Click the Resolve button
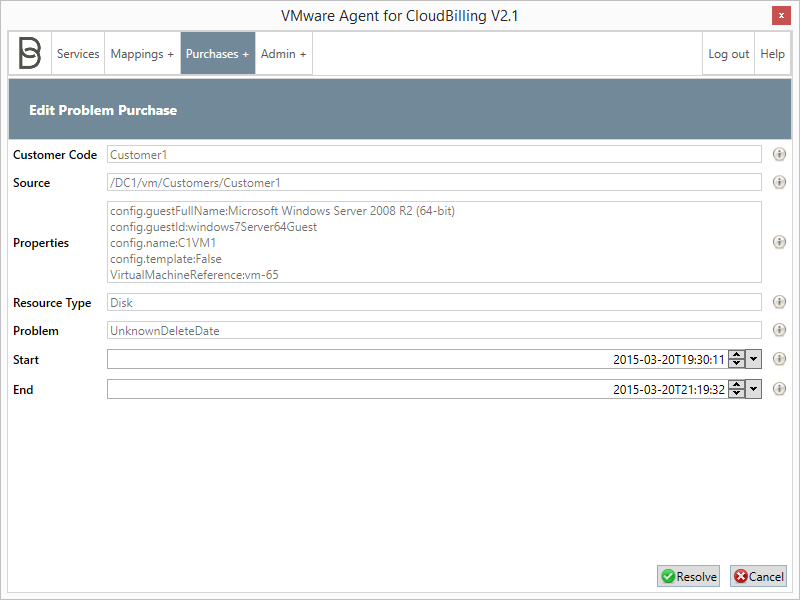The image size is (800, 600). pyautogui.click(x=688, y=576)
